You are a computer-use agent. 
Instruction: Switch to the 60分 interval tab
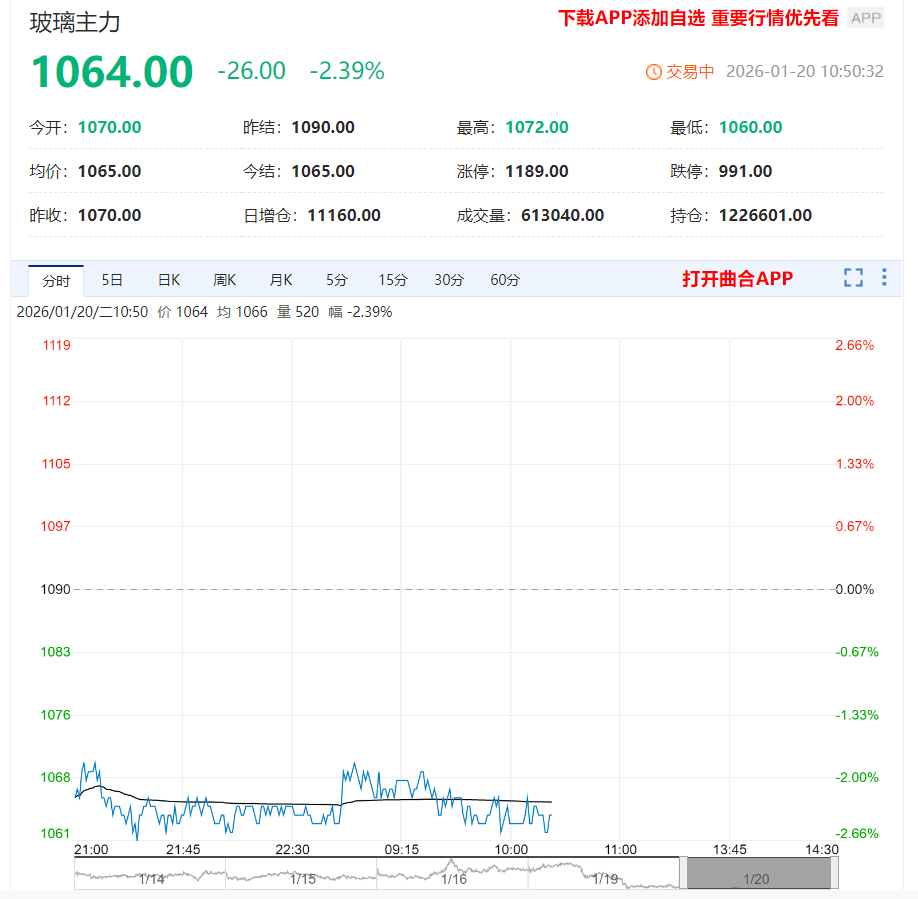(504, 280)
